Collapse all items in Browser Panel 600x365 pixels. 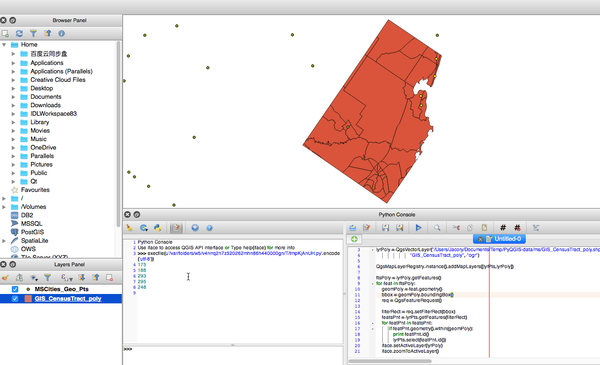[x=47, y=34]
